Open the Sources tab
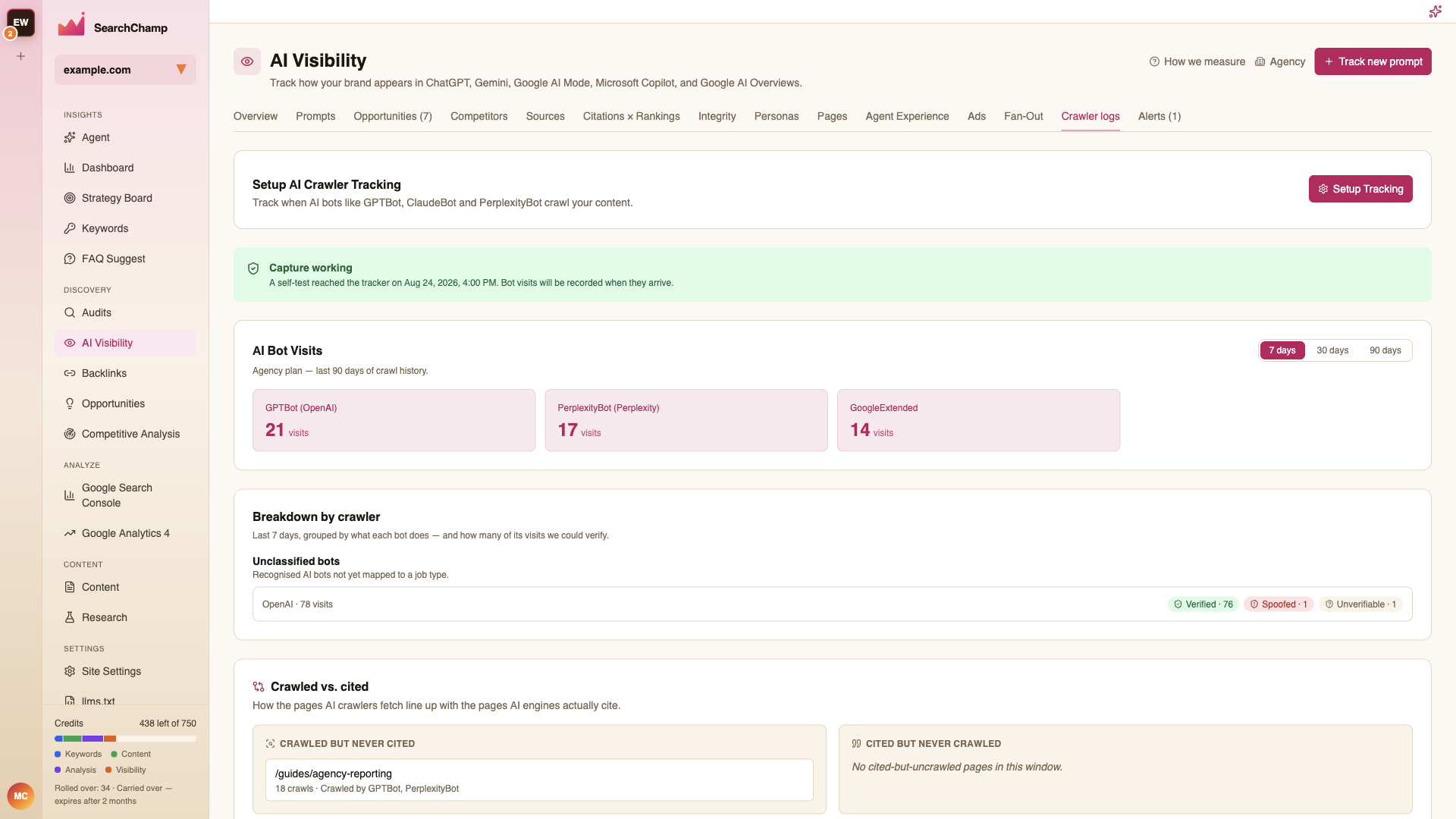This screenshot has width=1456, height=819. pos(545,116)
